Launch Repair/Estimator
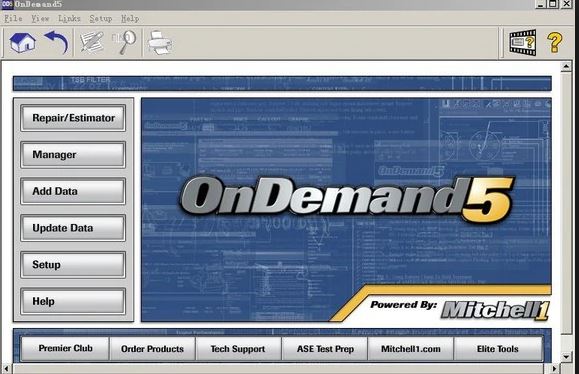The image size is (579, 374). click(73, 118)
